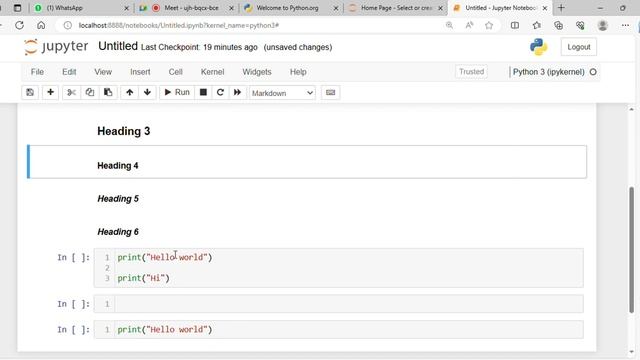Close the WhatsApp tab

(x=126, y=8)
